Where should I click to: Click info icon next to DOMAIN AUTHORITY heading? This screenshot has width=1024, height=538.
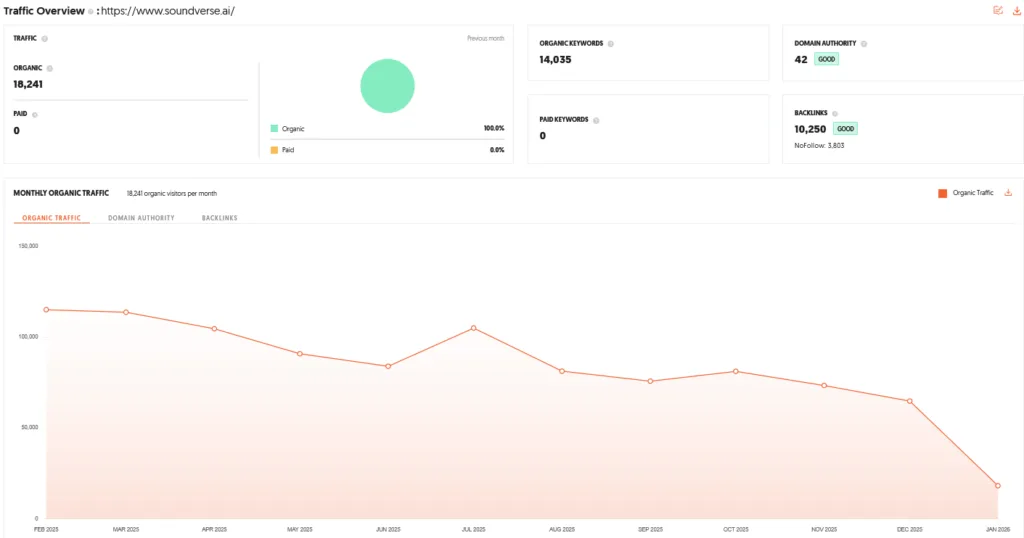pyautogui.click(x=863, y=44)
